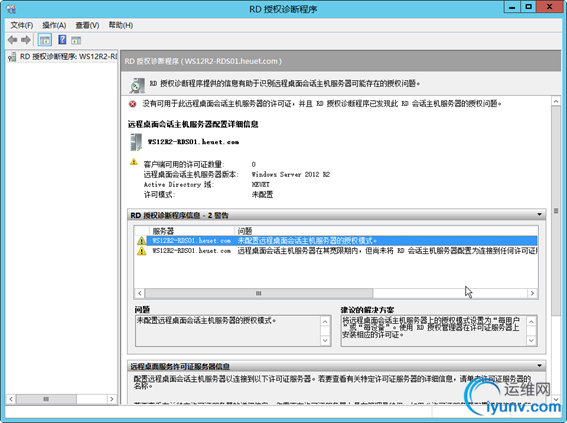Click the diagnoser disc icon in info banner
The image size is (567, 423).
pyautogui.click(x=137, y=85)
